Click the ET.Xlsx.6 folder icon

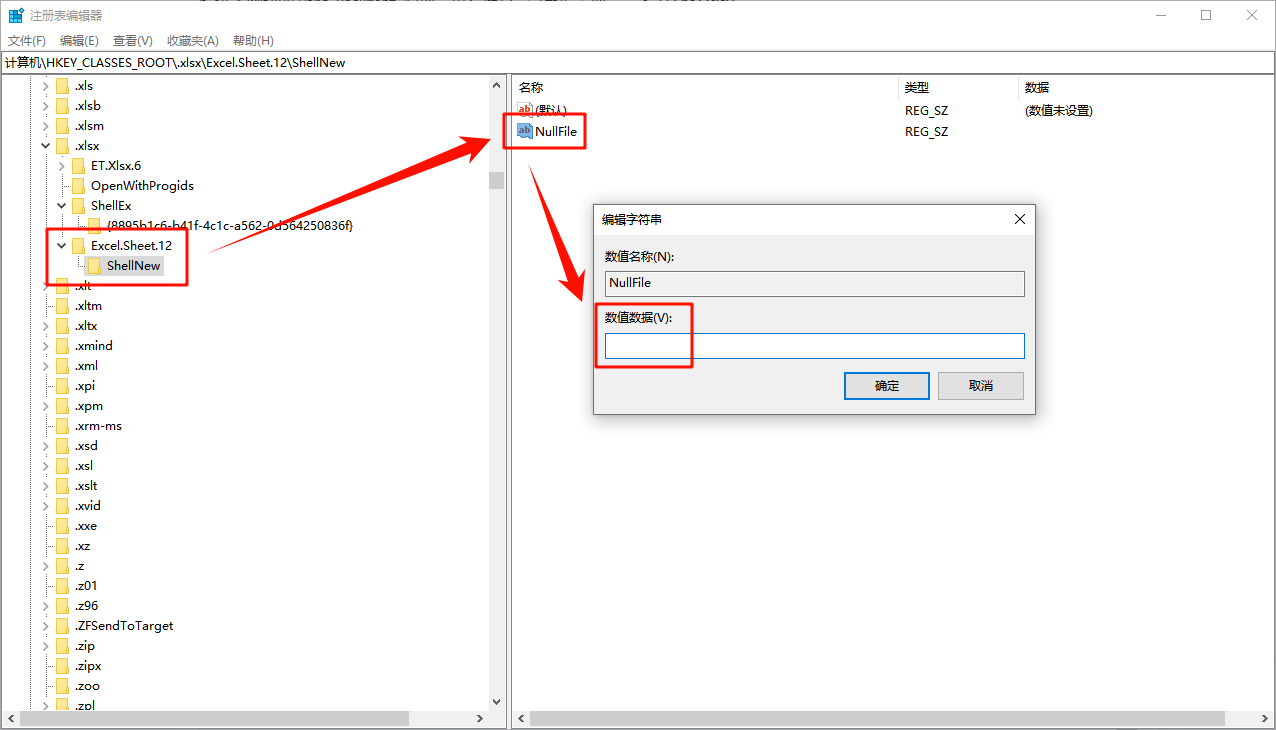[81, 165]
